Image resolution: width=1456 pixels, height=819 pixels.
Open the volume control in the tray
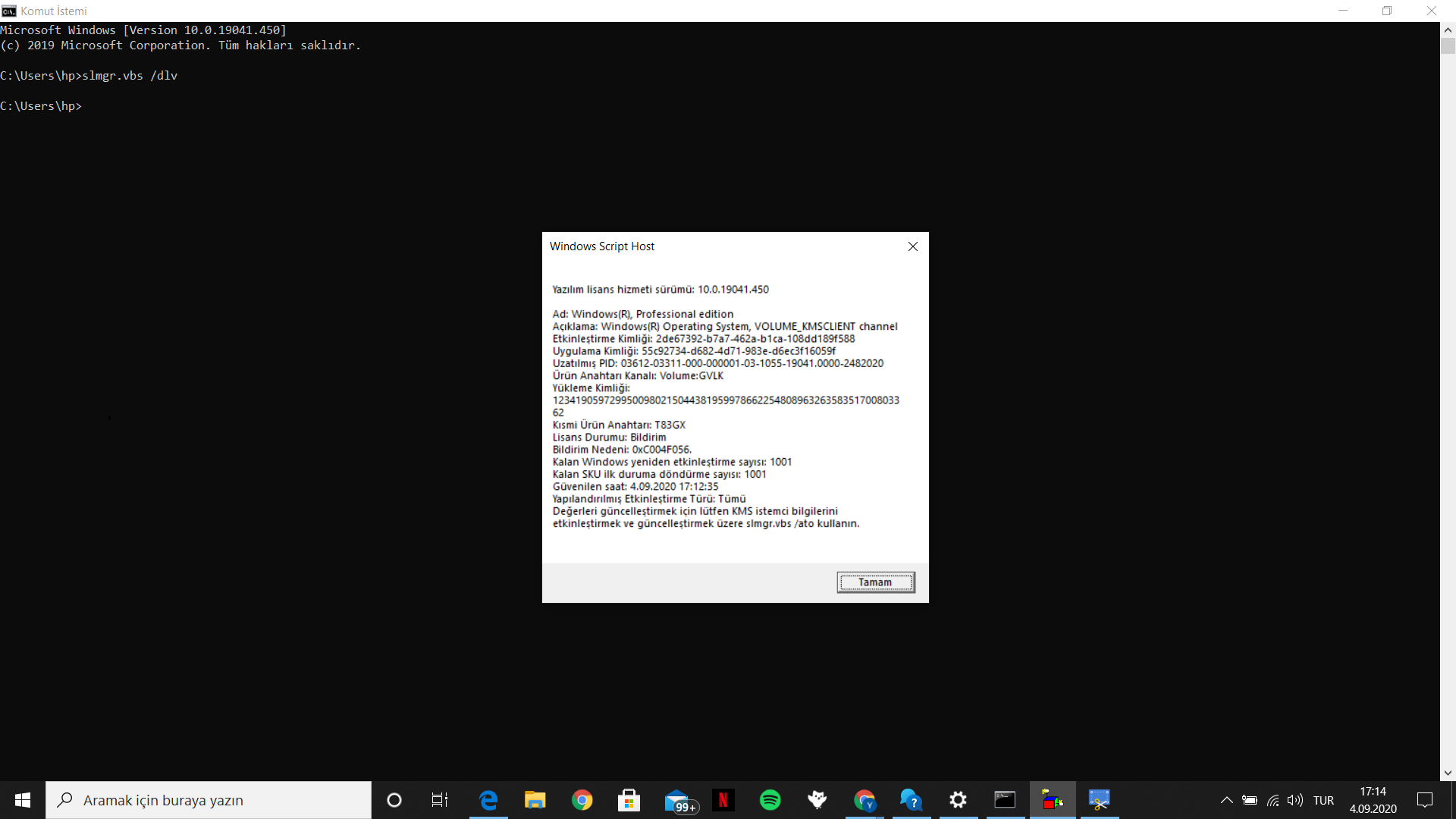[1295, 800]
